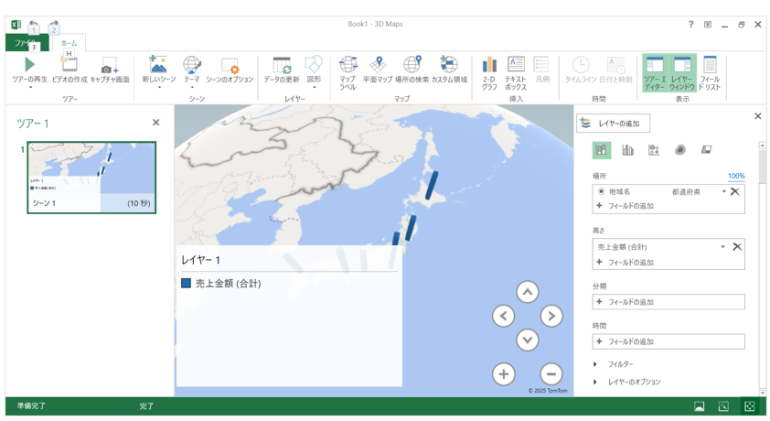Screen dimensions: 770x421
Task: Select the ホーム ribbon tab
Action: (x=69, y=43)
